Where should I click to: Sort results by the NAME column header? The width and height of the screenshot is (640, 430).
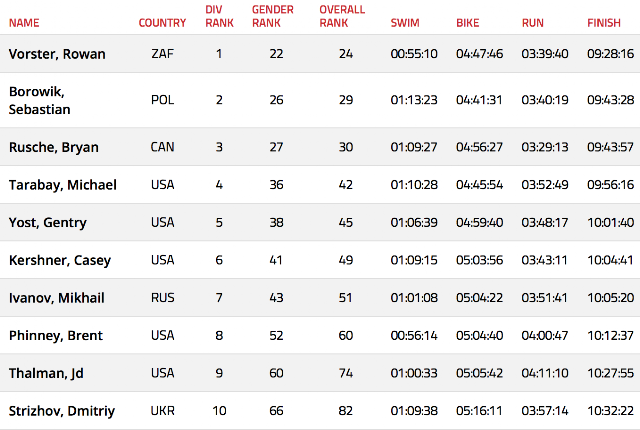click(24, 23)
